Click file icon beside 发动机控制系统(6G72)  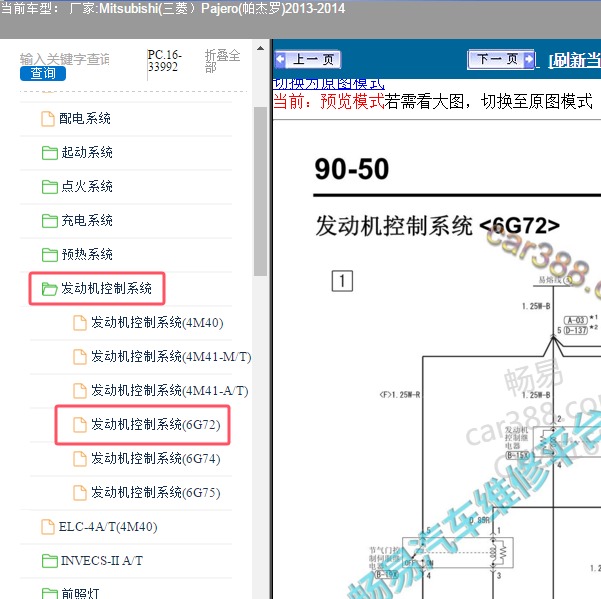[80, 425]
